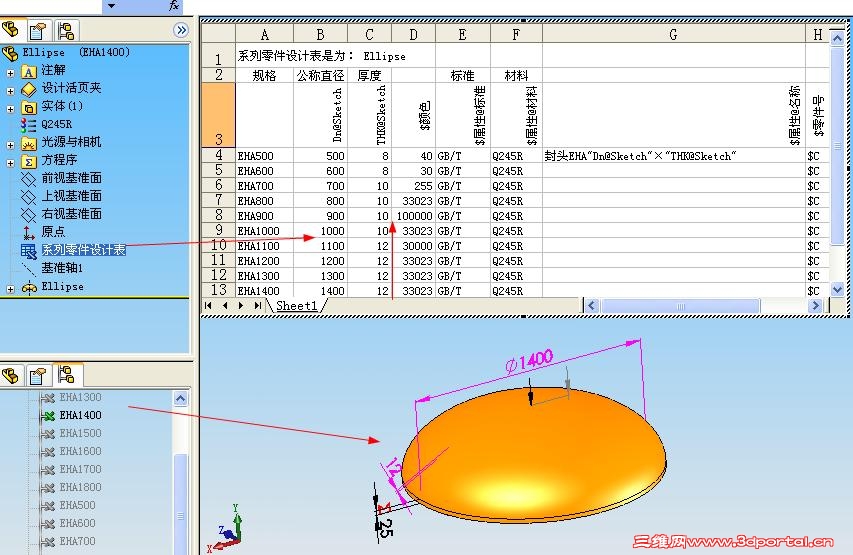This screenshot has width=853, height=555.
Task: Select cell B10 containing 1100
Action: click(x=320, y=246)
